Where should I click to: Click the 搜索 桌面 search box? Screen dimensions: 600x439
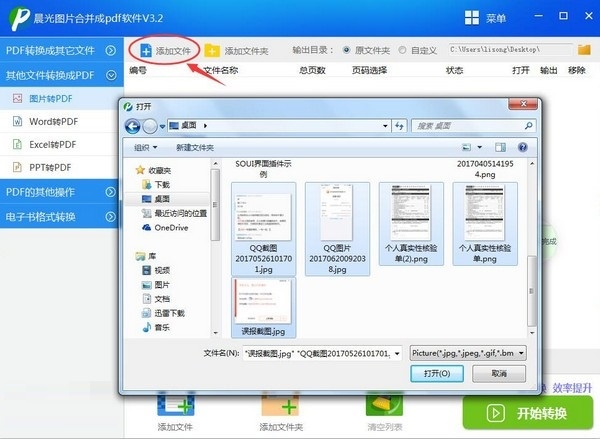[x=474, y=126]
